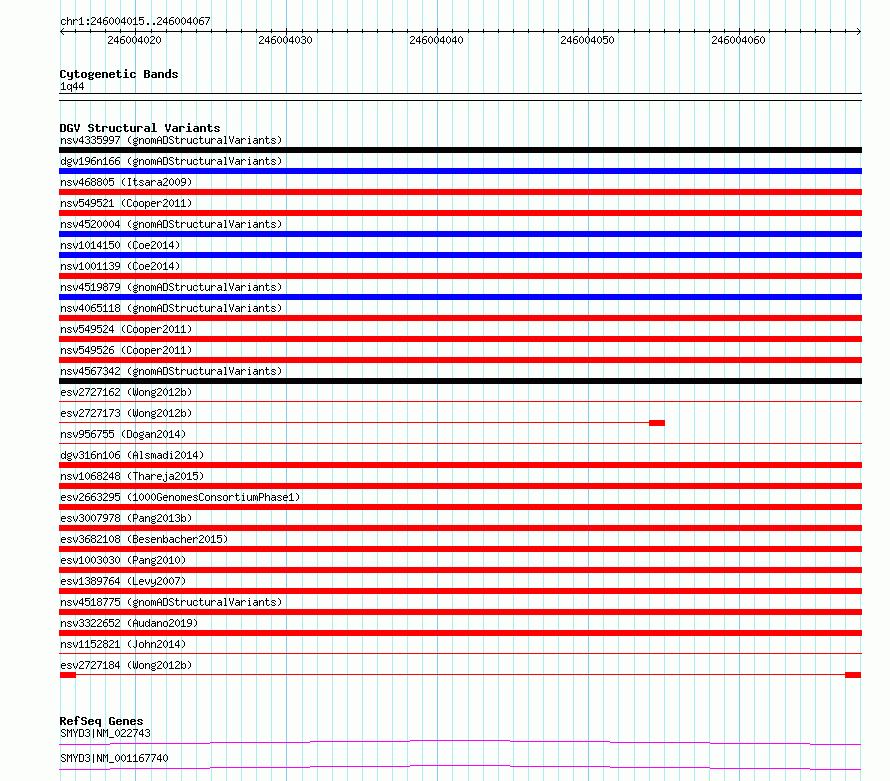Viewport: 890px width, 781px height.
Task: Click the DGV Structural Variants heading
Action: coord(140,128)
